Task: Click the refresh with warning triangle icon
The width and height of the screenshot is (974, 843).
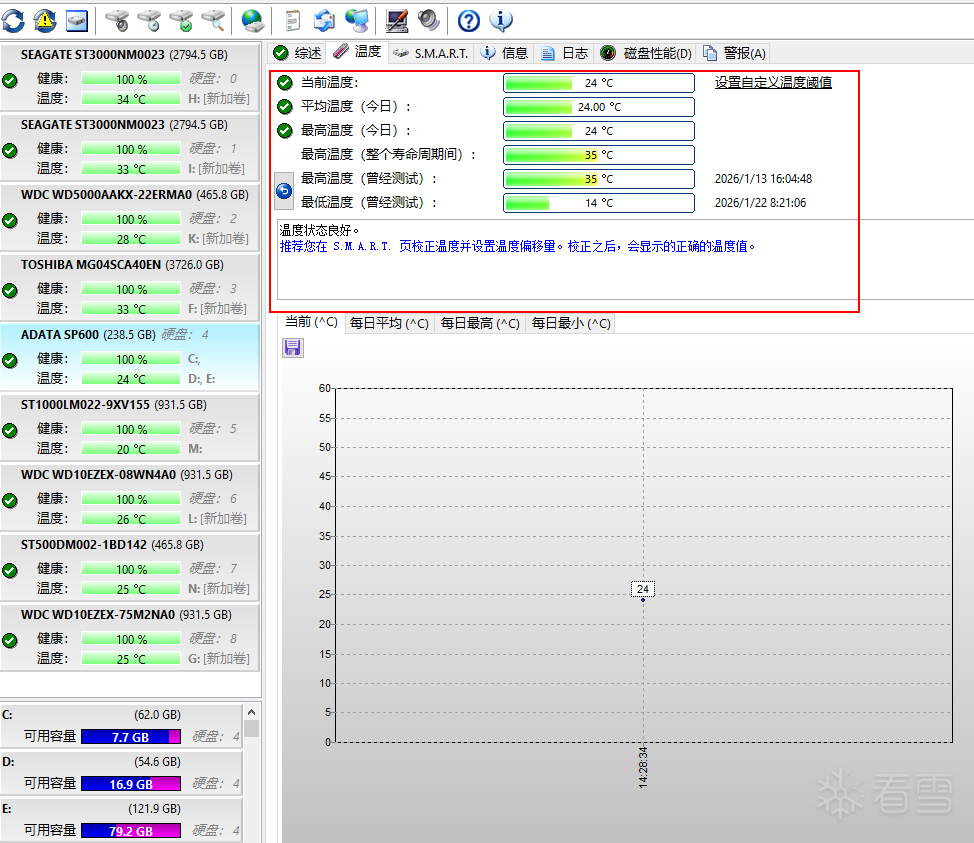Action: [x=45, y=19]
